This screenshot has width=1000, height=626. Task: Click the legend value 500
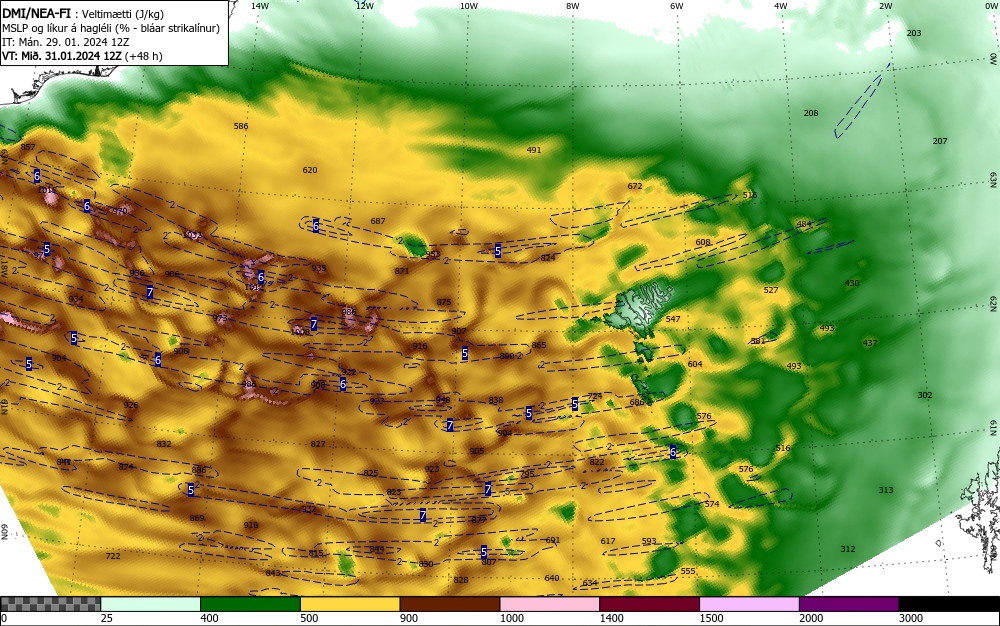(309, 618)
